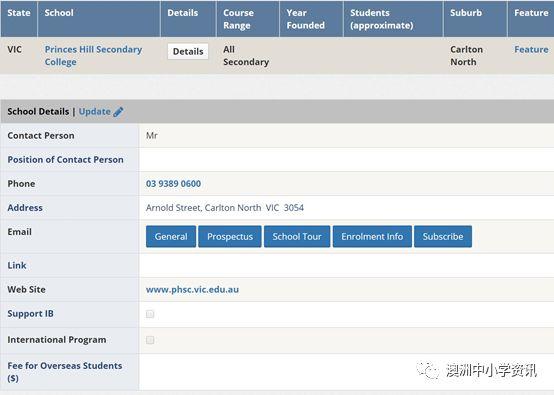Click the Enrolment Info button

pyautogui.click(x=372, y=236)
